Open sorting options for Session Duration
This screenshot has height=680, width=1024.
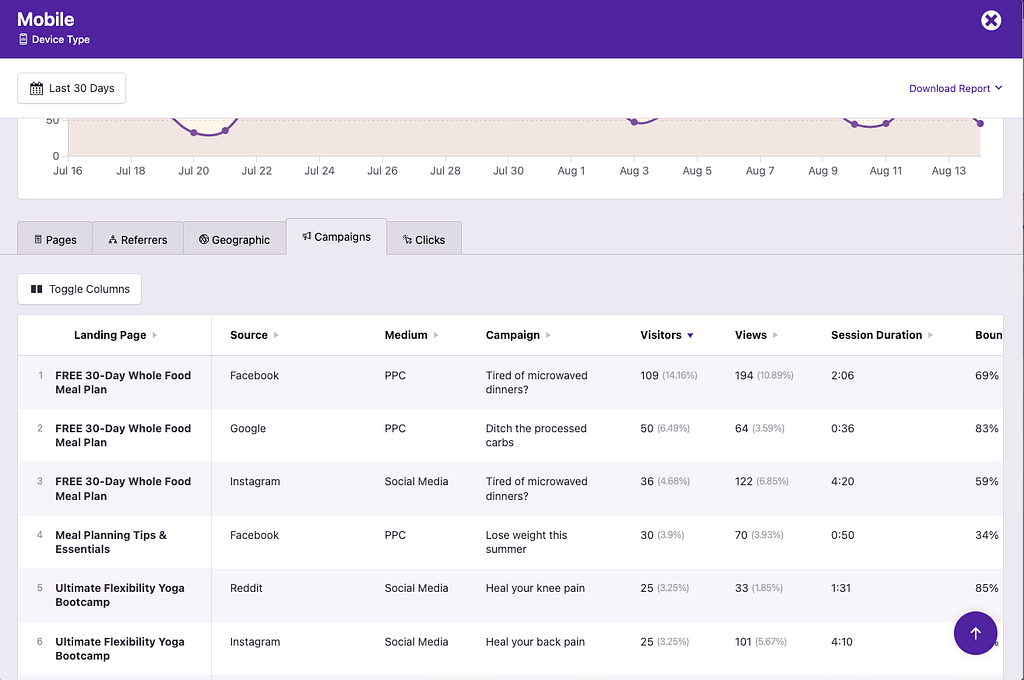[x=931, y=335]
